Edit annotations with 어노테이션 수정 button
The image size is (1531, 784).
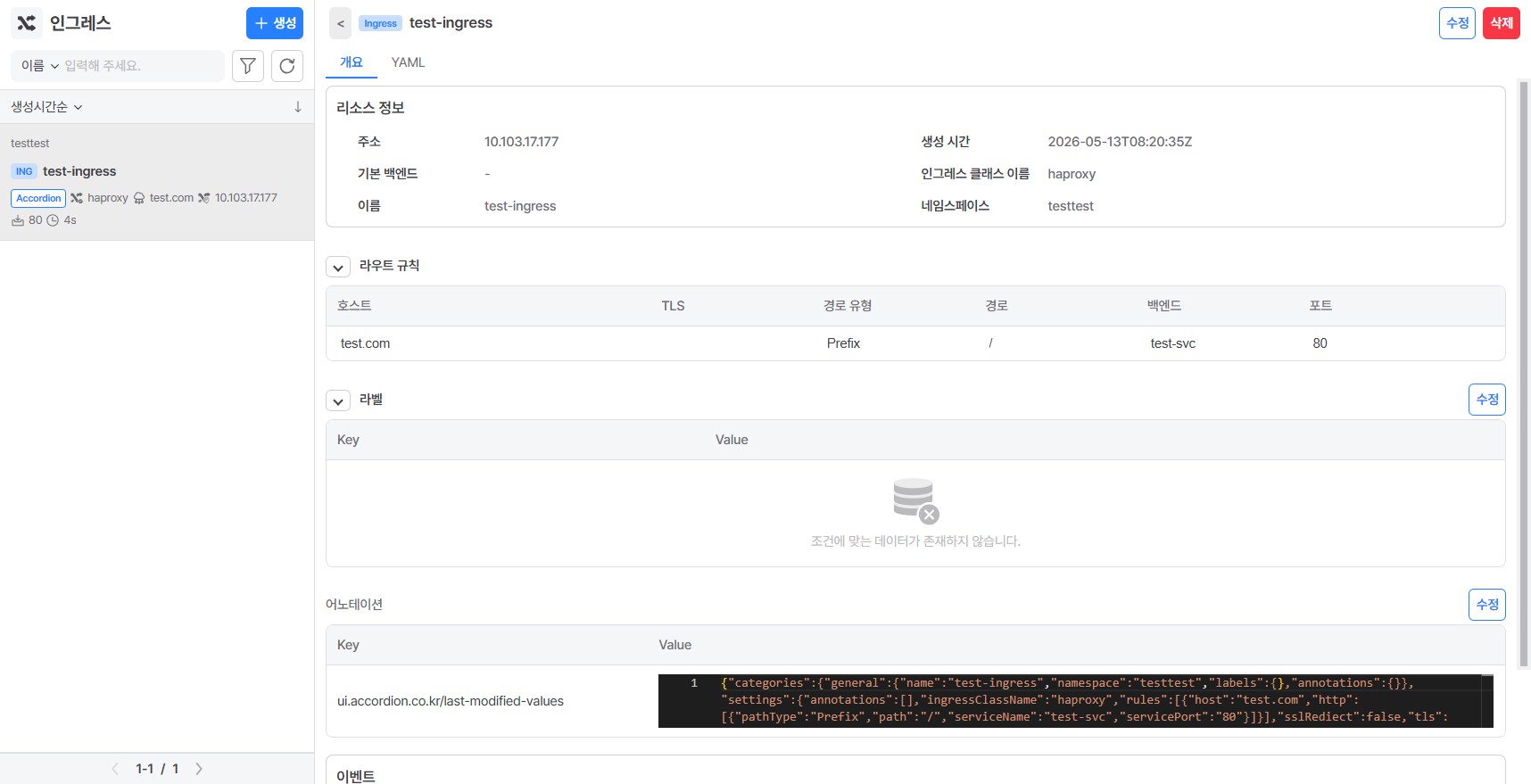pos(1487,605)
